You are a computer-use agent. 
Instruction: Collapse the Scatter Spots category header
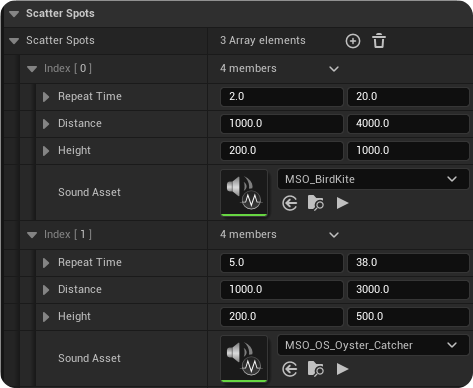14,14
